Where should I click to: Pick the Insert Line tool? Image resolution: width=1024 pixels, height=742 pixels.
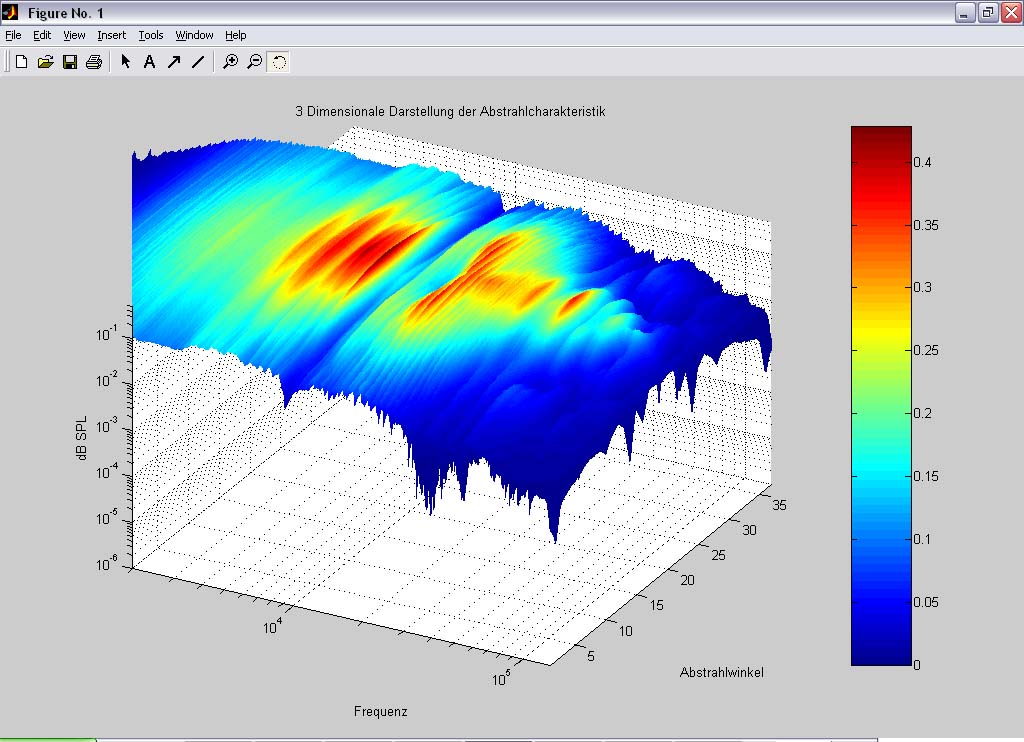coord(197,62)
